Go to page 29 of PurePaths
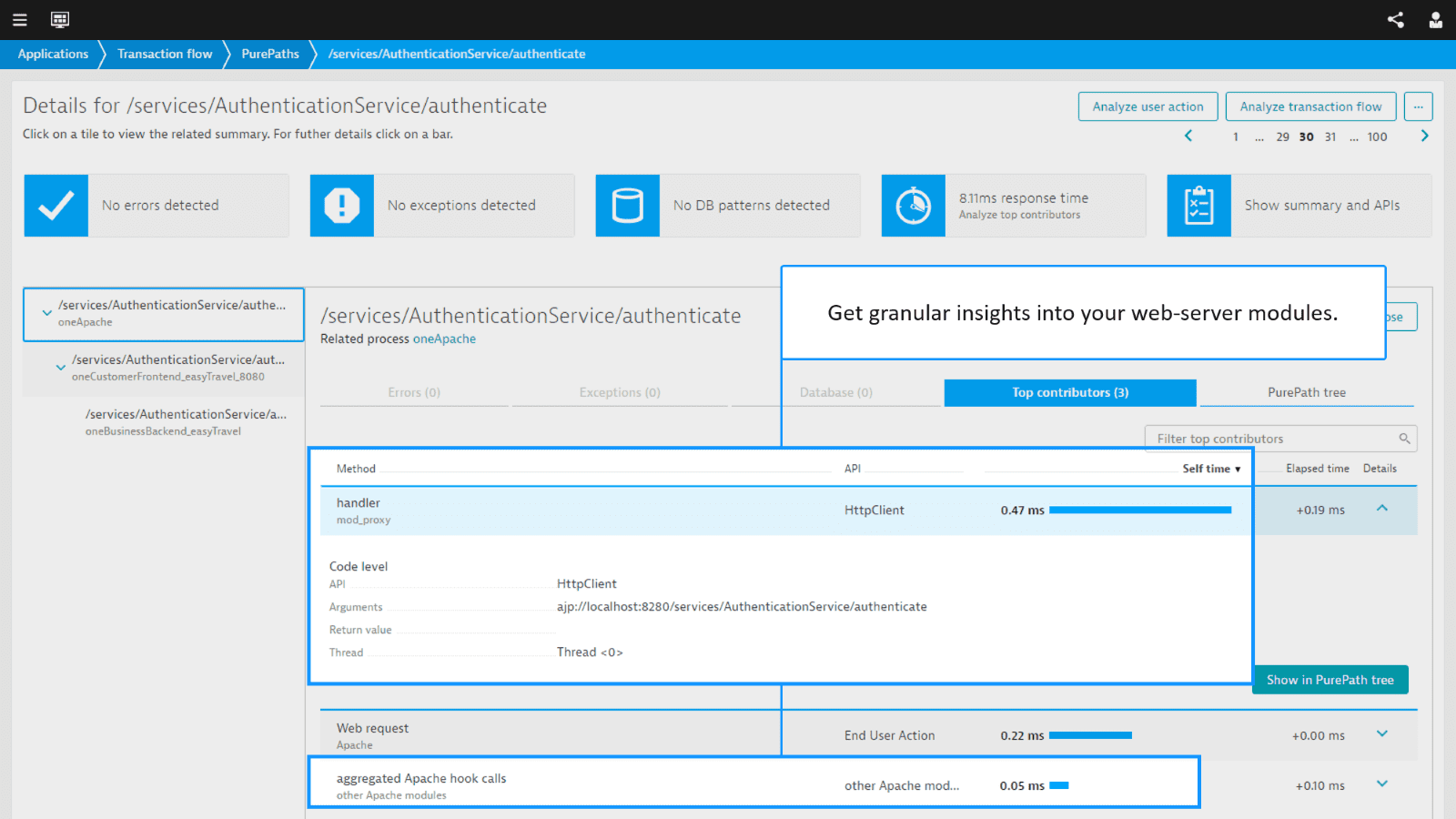Screen dimensions: 1456x819 [1282, 136]
